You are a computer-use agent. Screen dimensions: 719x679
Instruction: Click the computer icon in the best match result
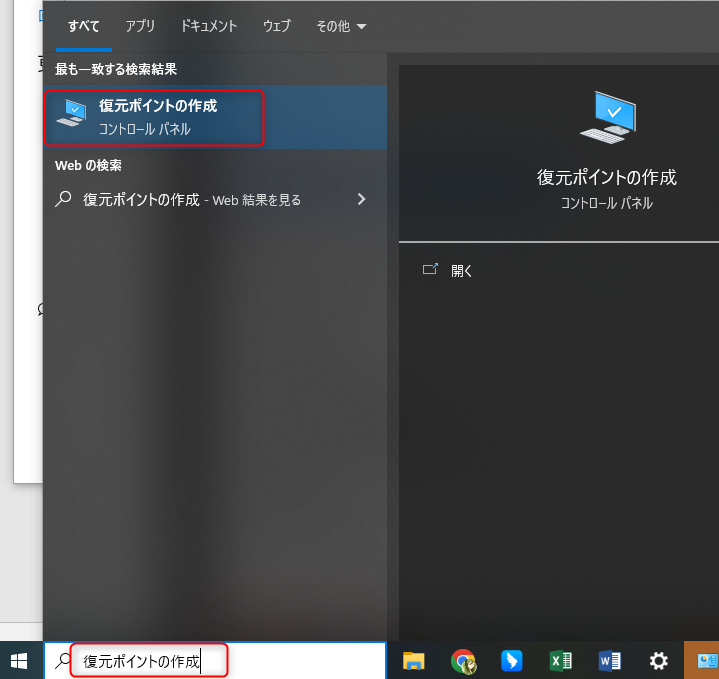(x=72, y=113)
